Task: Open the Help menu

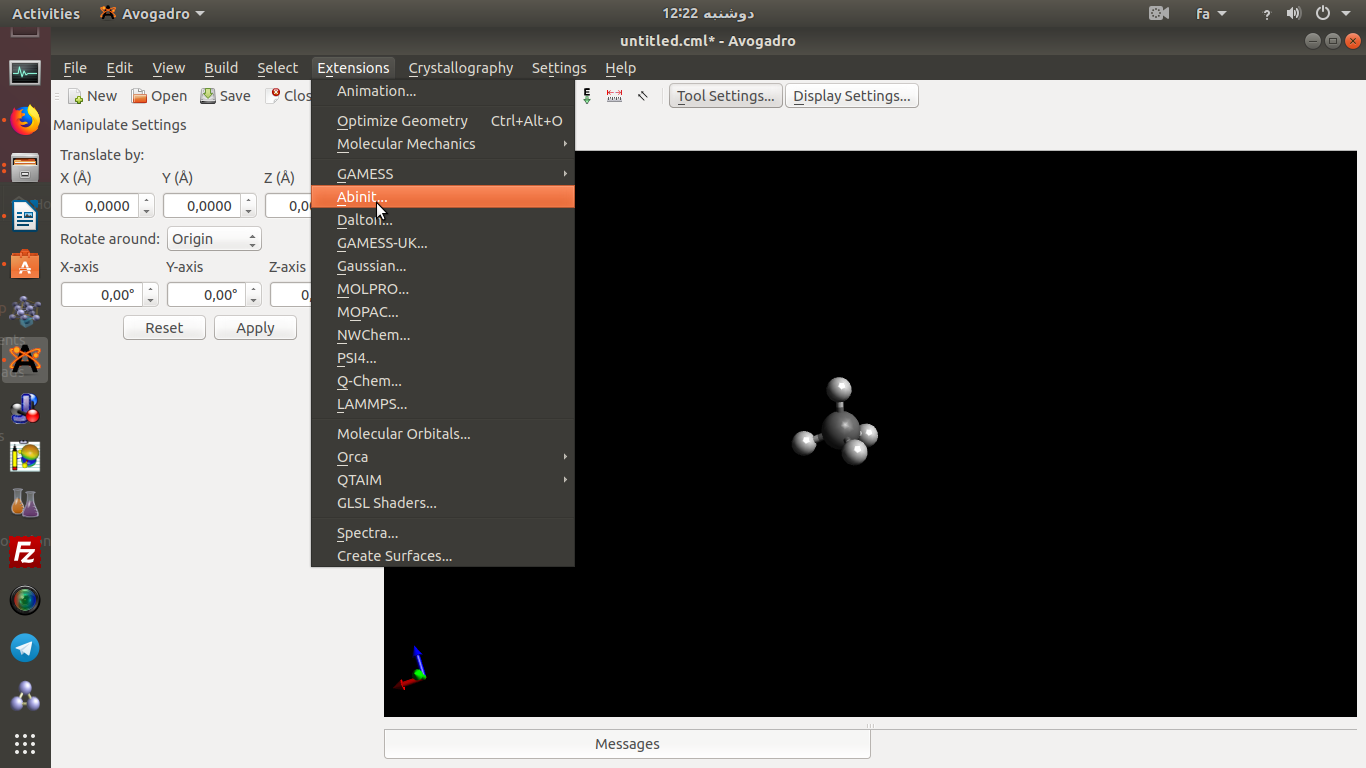Action: point(620,68)
